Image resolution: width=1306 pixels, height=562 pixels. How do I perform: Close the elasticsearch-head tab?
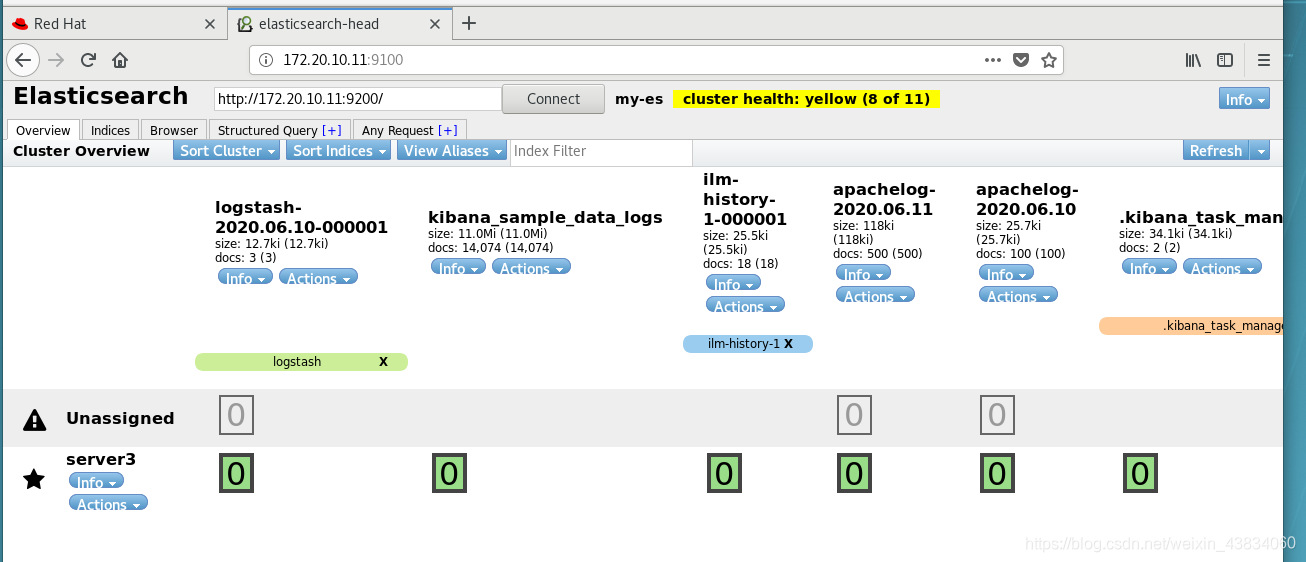(x=436, y=24)
